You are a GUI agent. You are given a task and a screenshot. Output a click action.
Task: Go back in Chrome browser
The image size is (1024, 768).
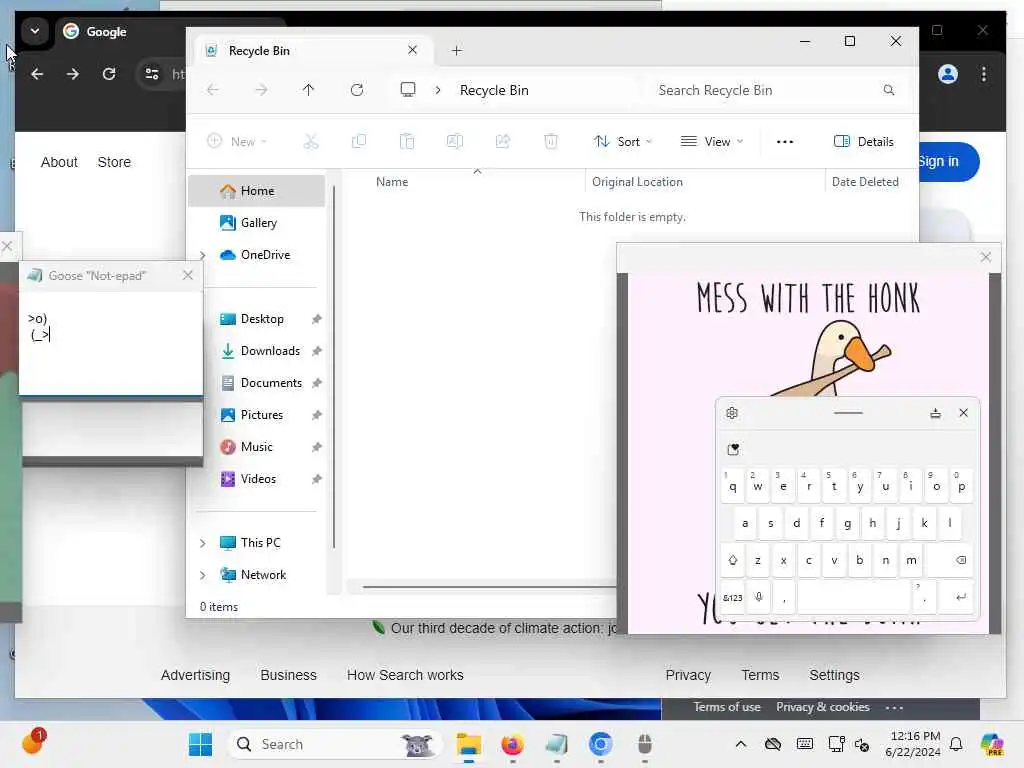tap(37, 74)
